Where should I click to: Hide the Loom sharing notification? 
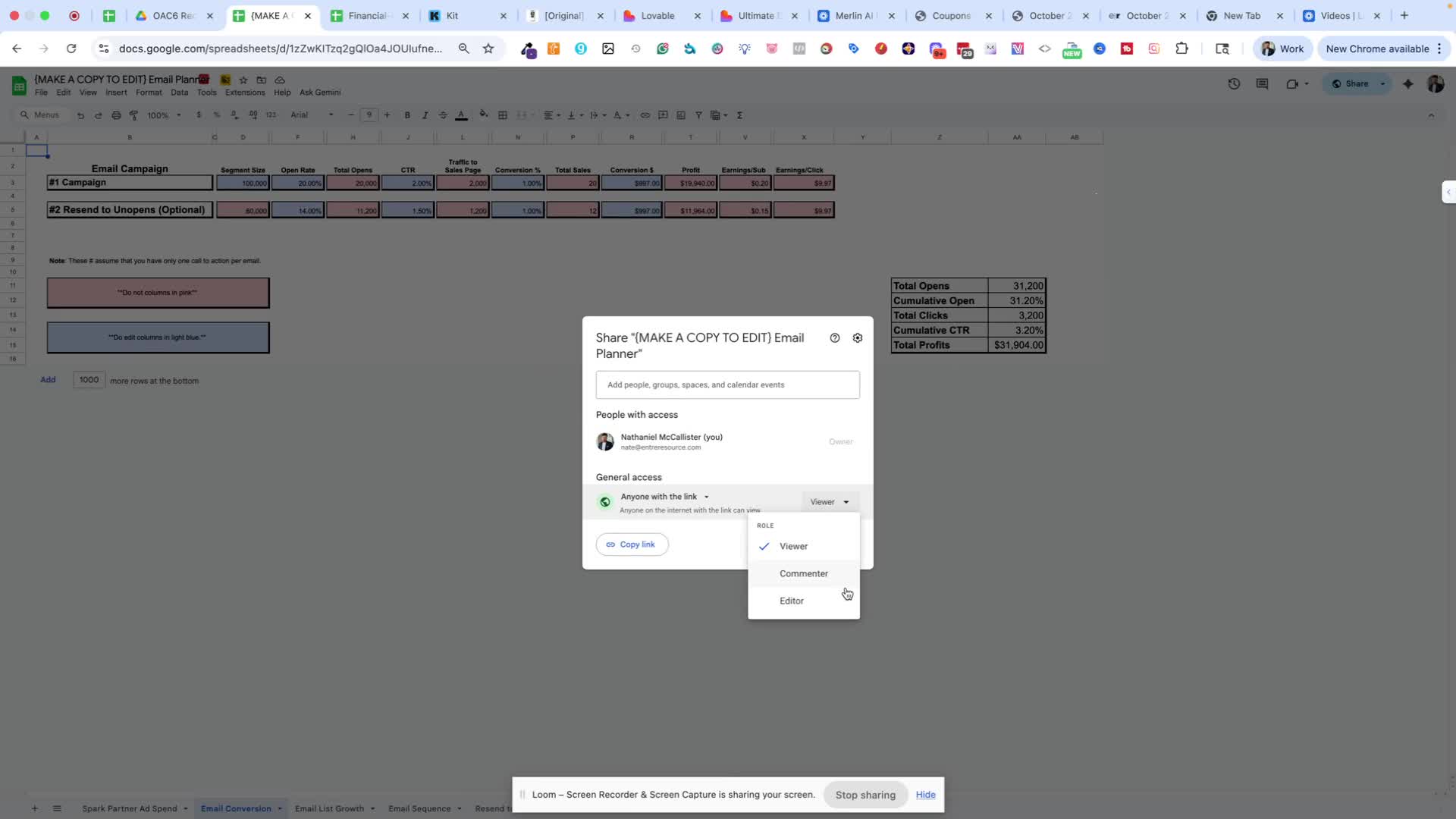pyautogui.click(x=925, y=795)
